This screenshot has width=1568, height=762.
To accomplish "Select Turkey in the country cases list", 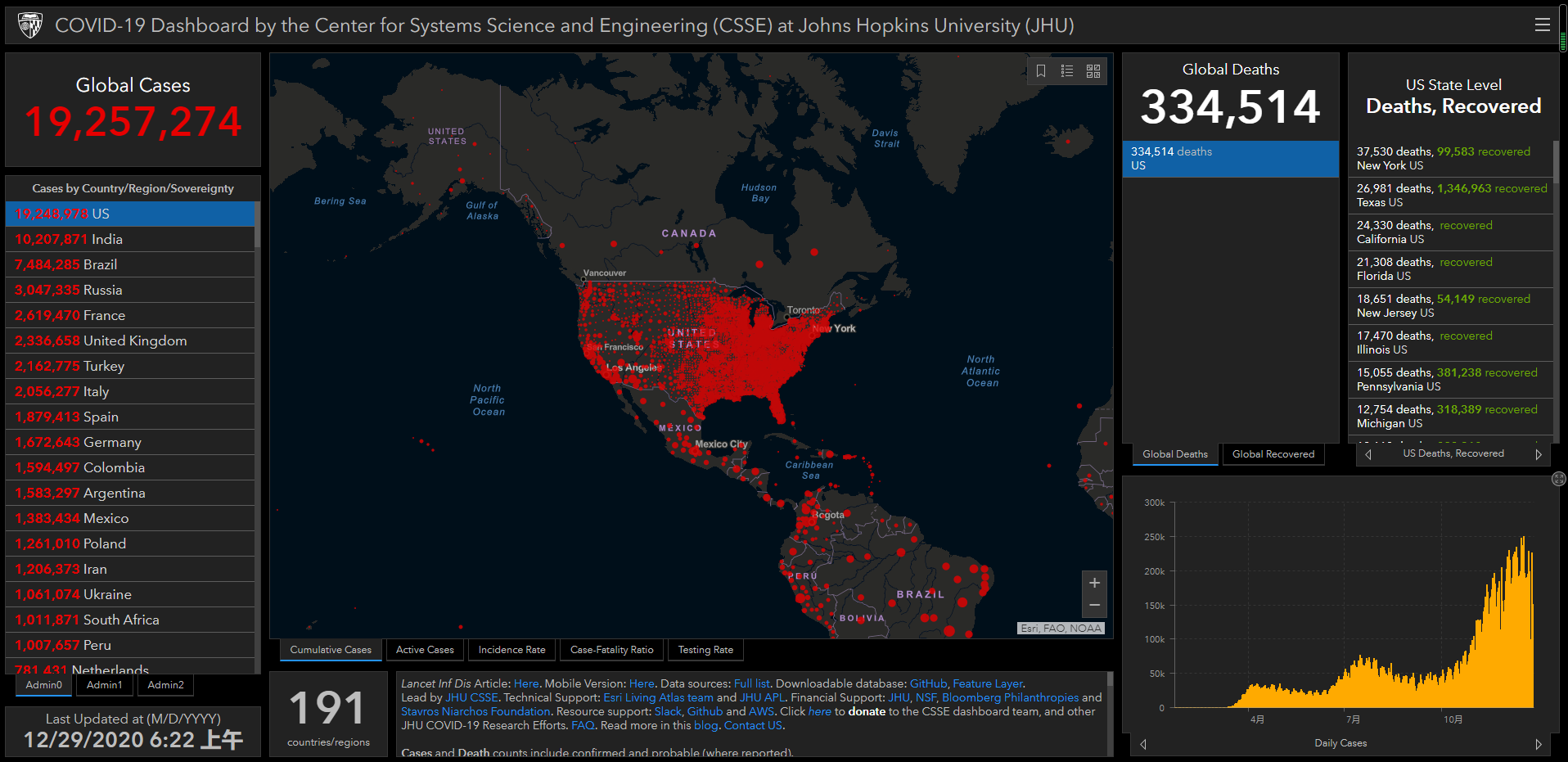I will click(130, 366).
